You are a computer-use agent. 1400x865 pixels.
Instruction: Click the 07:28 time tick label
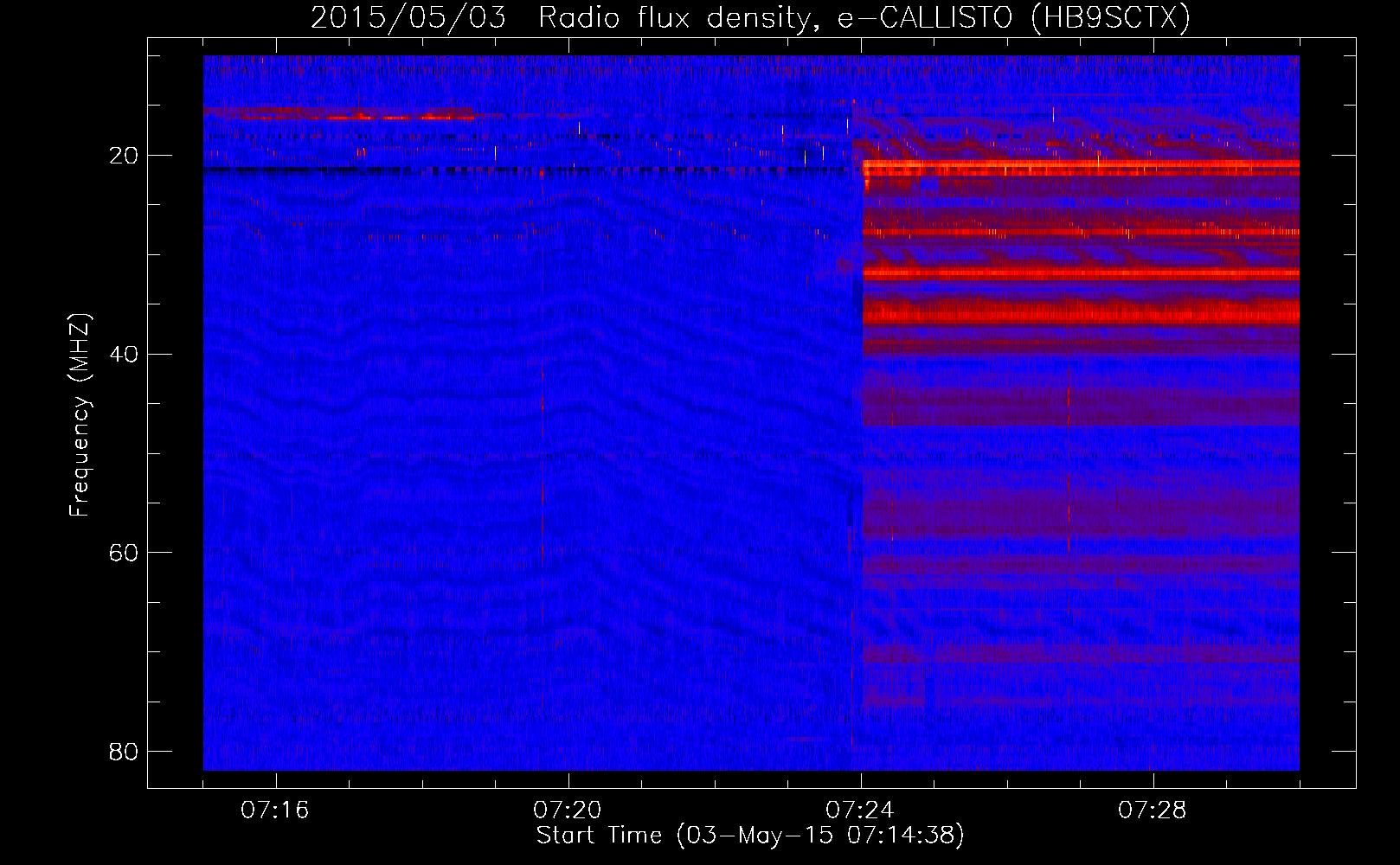[x=1153, y=811]
